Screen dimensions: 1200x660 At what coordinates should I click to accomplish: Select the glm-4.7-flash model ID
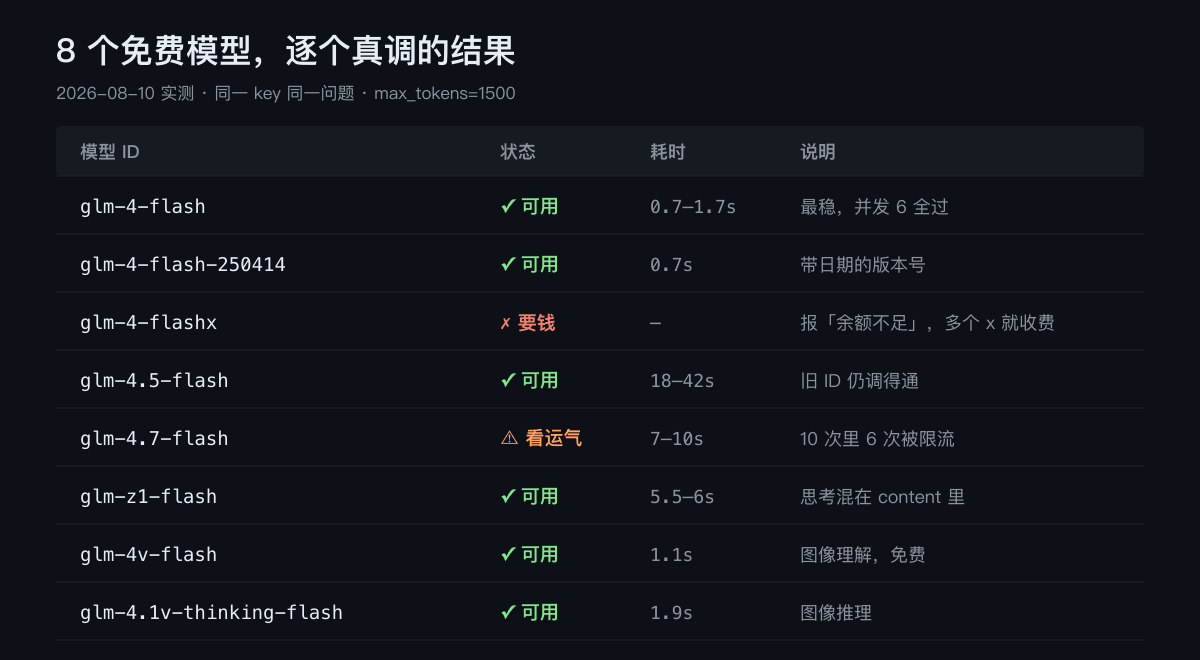pos(154,439)
